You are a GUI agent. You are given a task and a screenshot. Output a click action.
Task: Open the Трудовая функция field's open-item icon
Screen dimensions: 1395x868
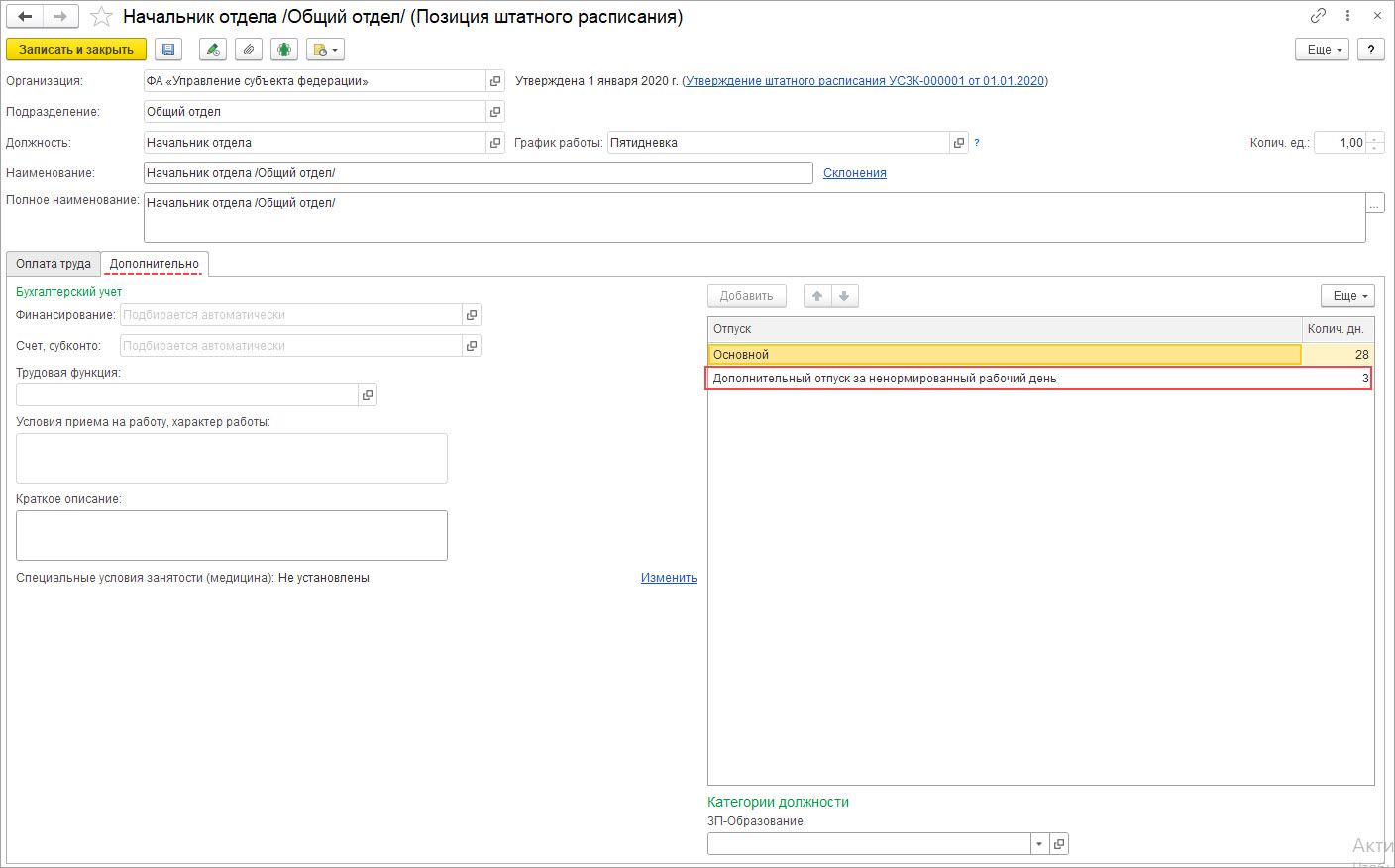368,395
